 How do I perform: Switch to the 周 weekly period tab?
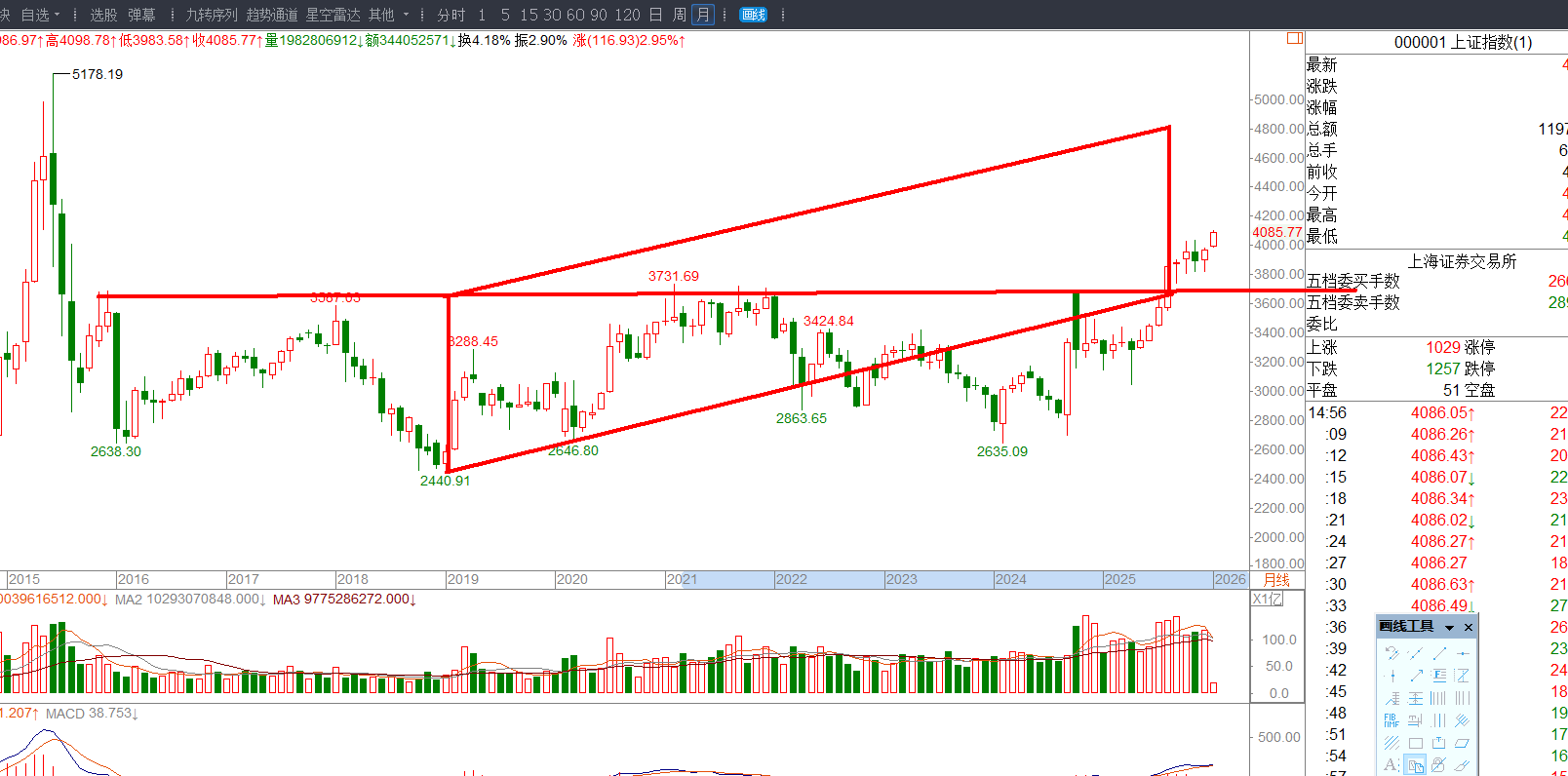(x=679, y=15)
